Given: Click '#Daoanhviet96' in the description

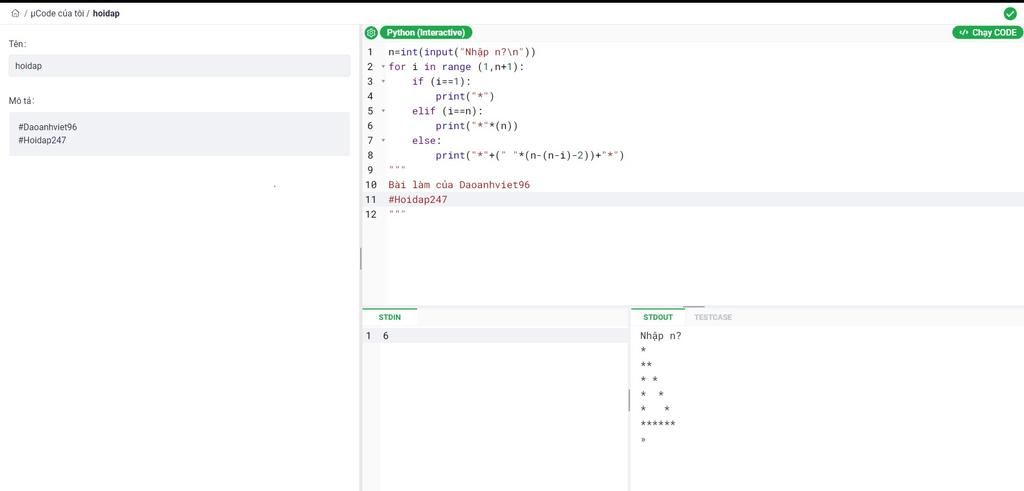Looking at the screenshot, I should 48,127.
